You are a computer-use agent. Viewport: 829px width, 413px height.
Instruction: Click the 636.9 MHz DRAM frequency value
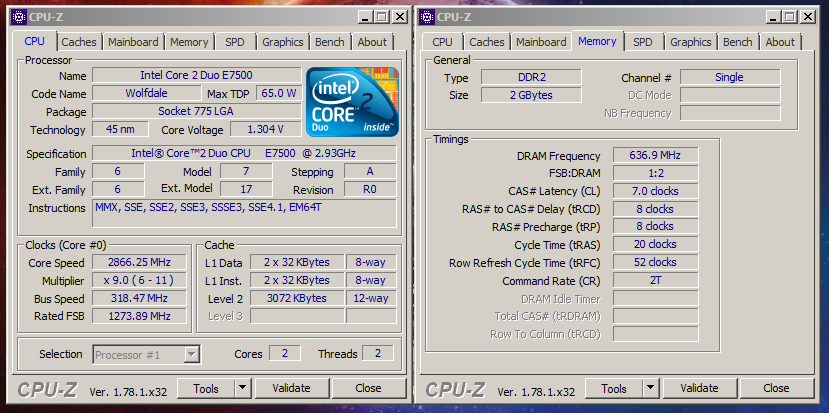coord(656,155)
